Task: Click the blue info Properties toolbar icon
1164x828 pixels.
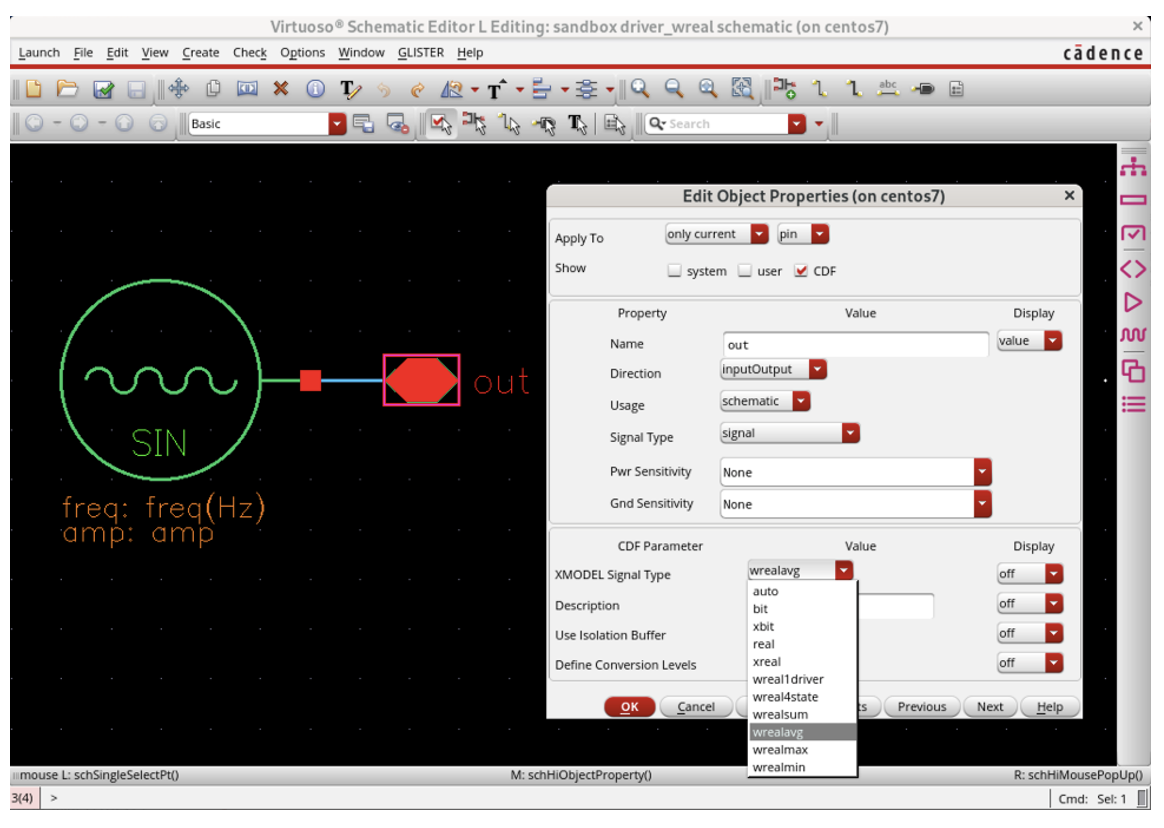Action: coord(315,90)
